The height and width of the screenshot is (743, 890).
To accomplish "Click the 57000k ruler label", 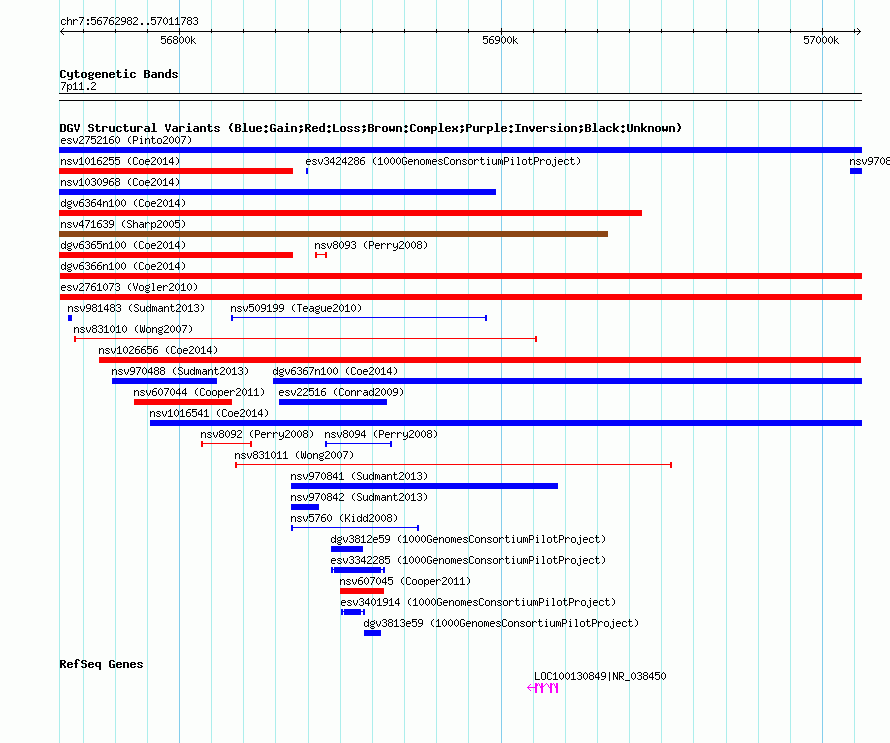I will [821, 40].
